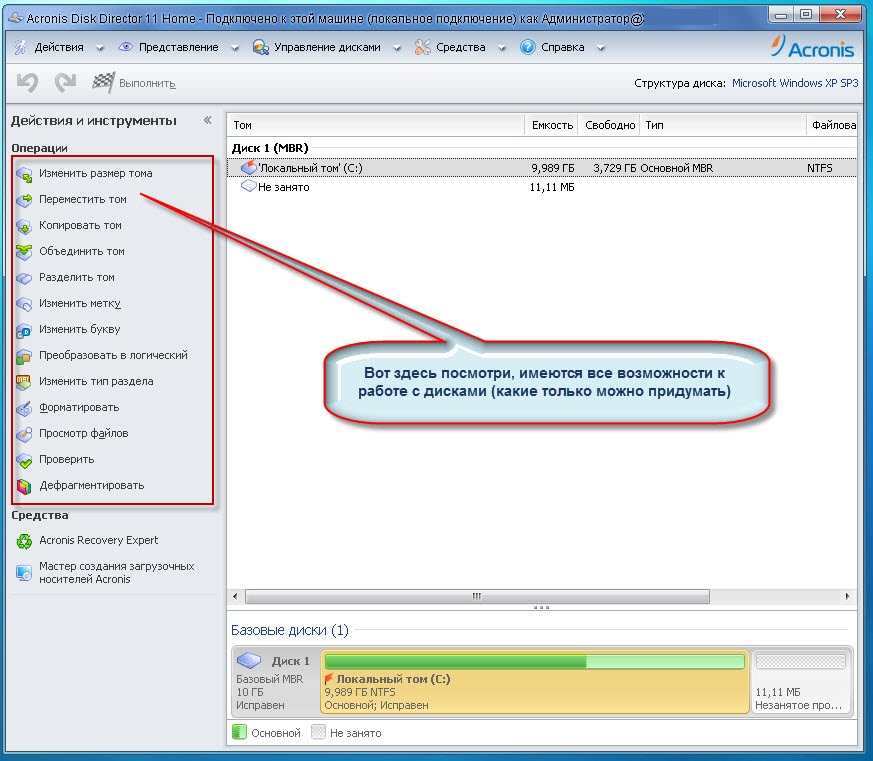Open the 'Справка' menu
This screenshot has height=761, width=873.
(562, 47)
